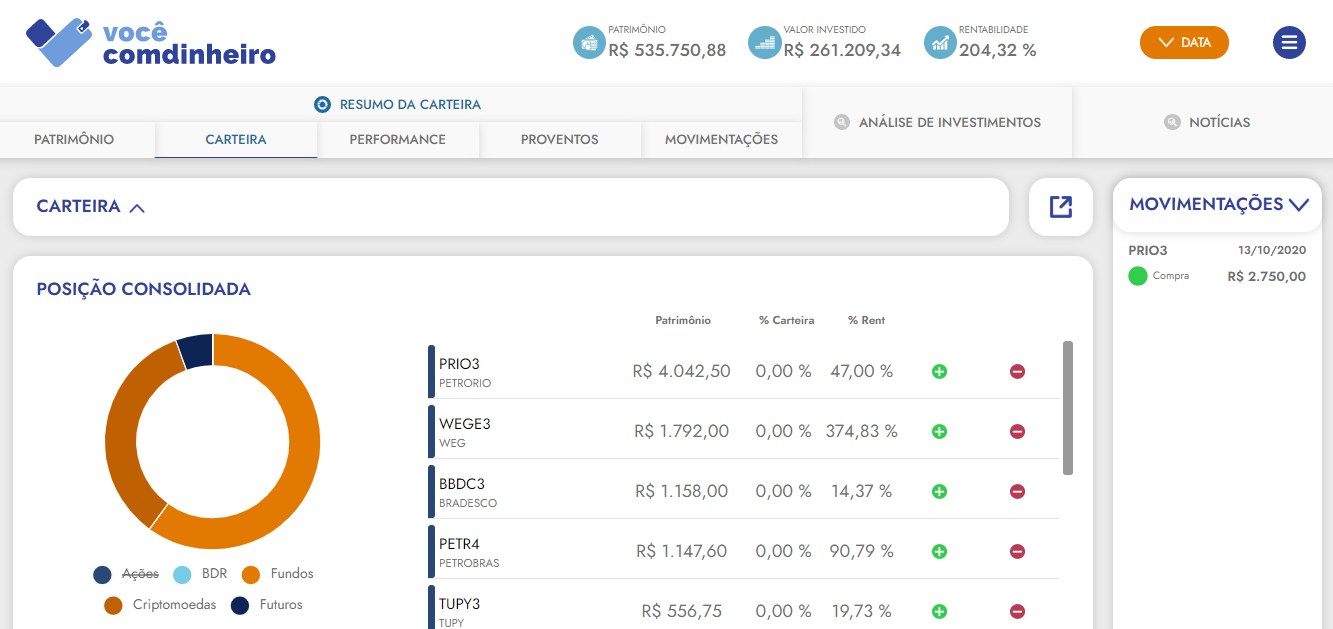
Task: Click the external link export icon
Action: pos(1060,207)
